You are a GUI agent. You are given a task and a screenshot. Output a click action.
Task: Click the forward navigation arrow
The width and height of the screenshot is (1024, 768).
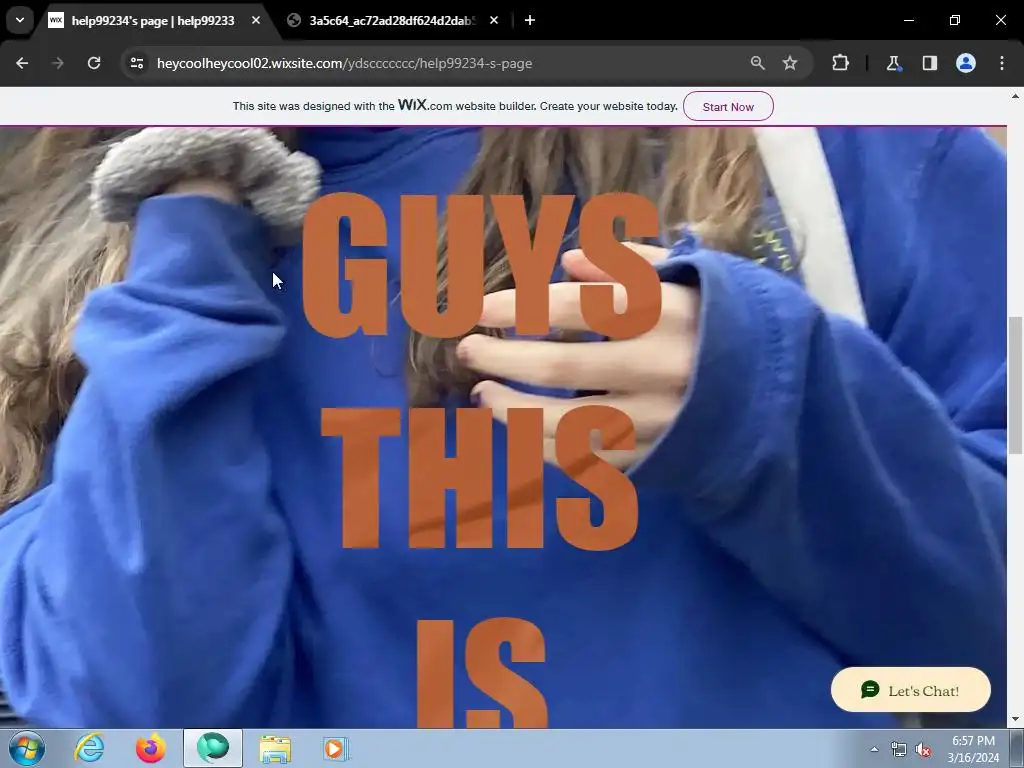58,63
